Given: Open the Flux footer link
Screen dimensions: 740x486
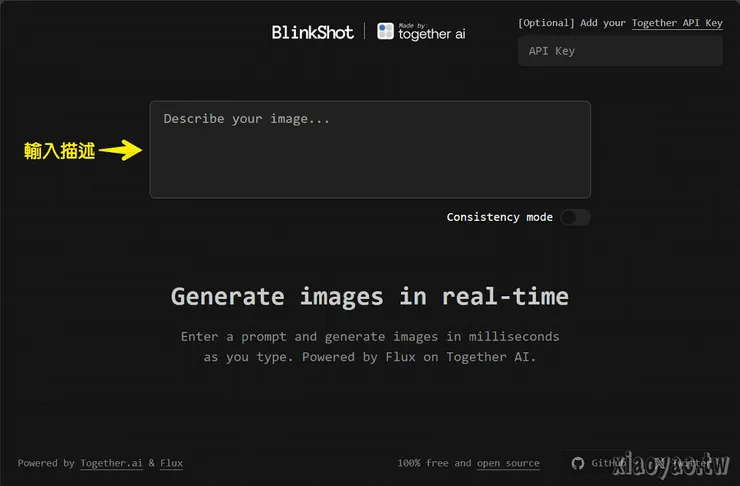Looking at the screenshot, I should pyautogui.click(x=171, y=463).
